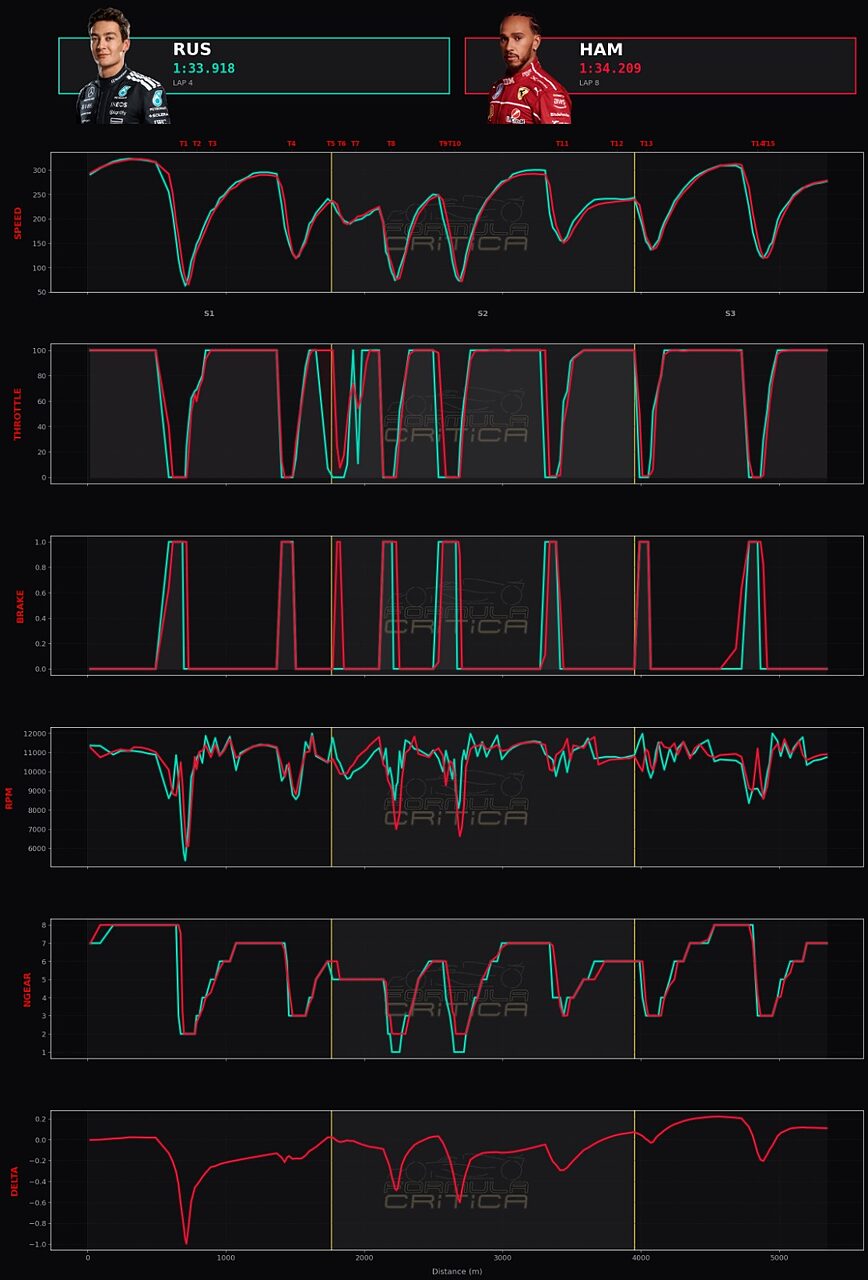The image size is (868, 1280).
Task: Click the Distance (m) axis label
Action: coord(457,1271)
